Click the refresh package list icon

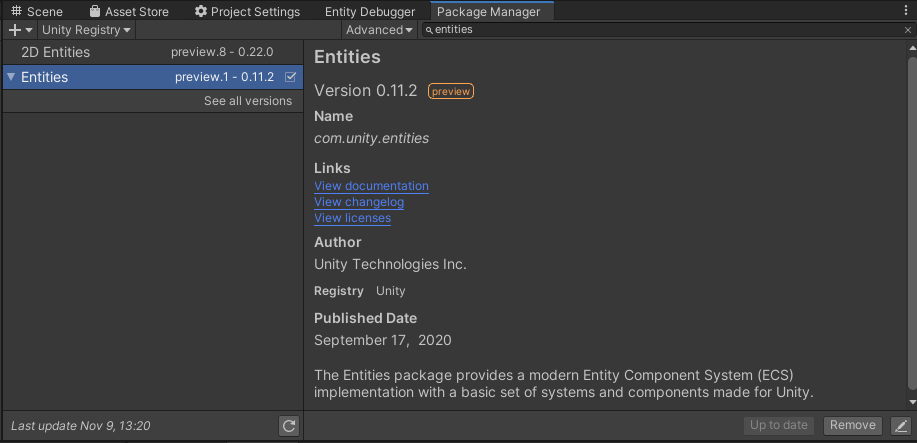tap(289, 426)
